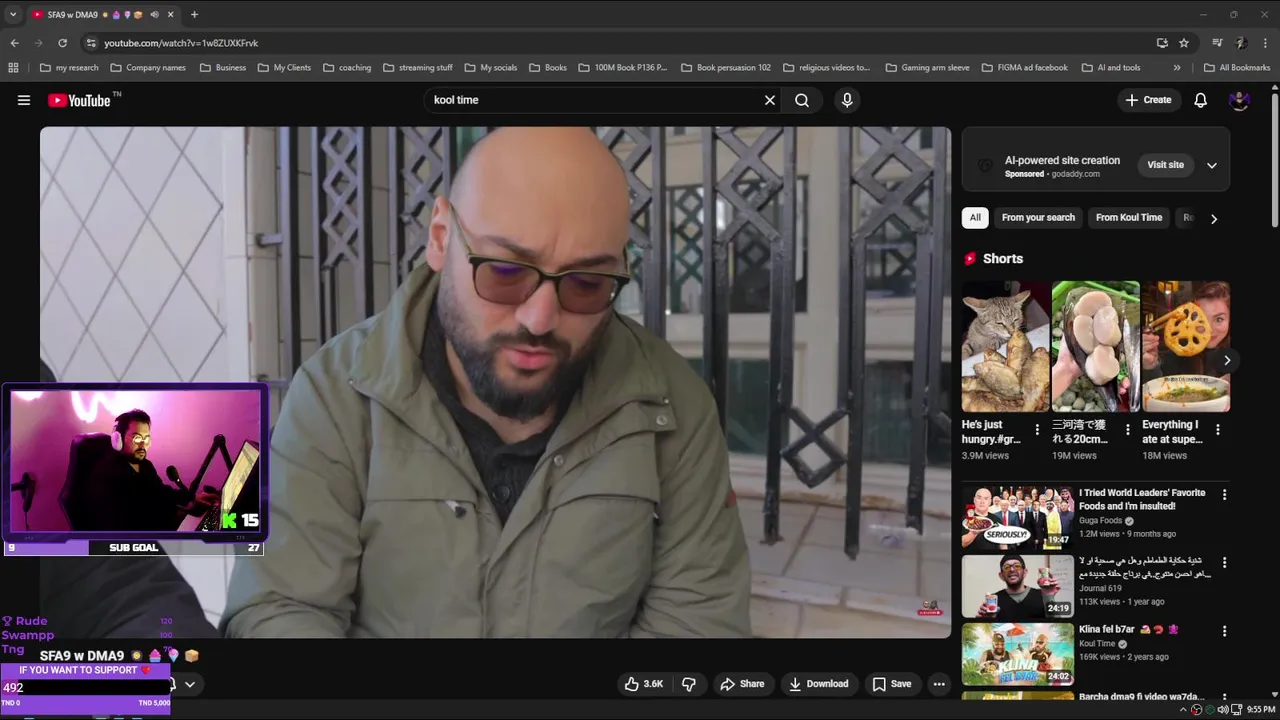This screenshot has width=1280, height=720.
Task: Open options for Journal 619 video
Action: pos(1224,562)
